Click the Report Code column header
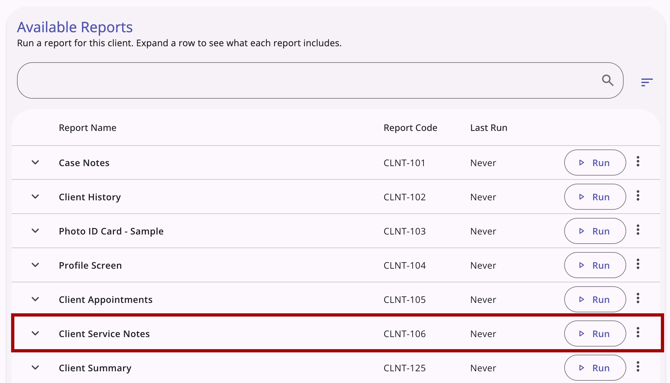The width and height of the screenshot is (670, 383). coord(410,128)
